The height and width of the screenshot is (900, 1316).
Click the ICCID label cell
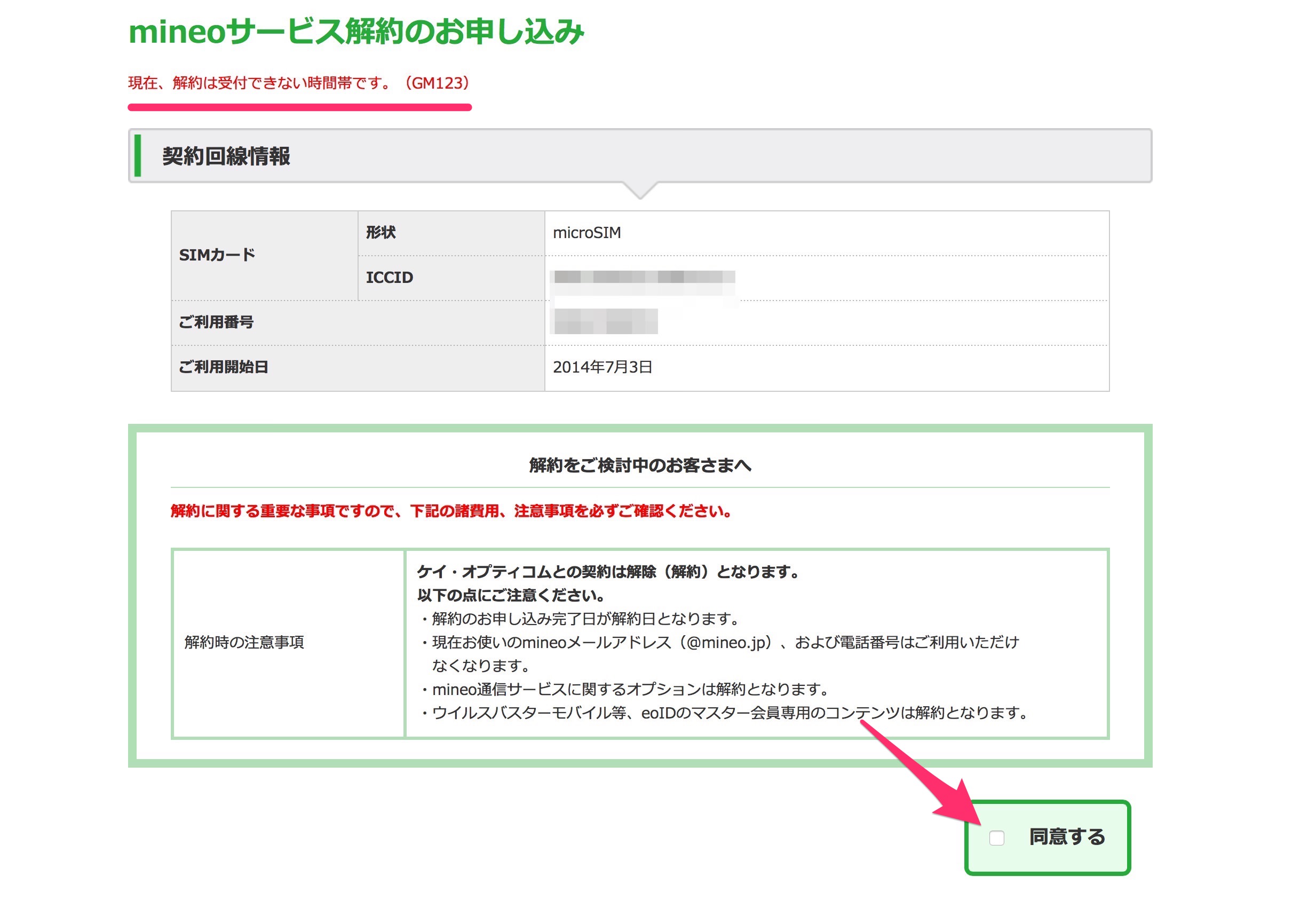point(451,278)
